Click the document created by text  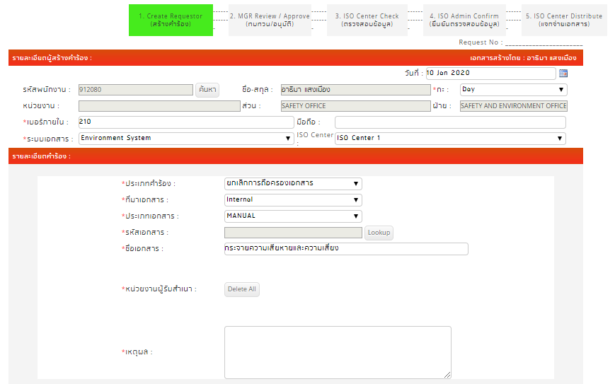[x=523, y=58]
